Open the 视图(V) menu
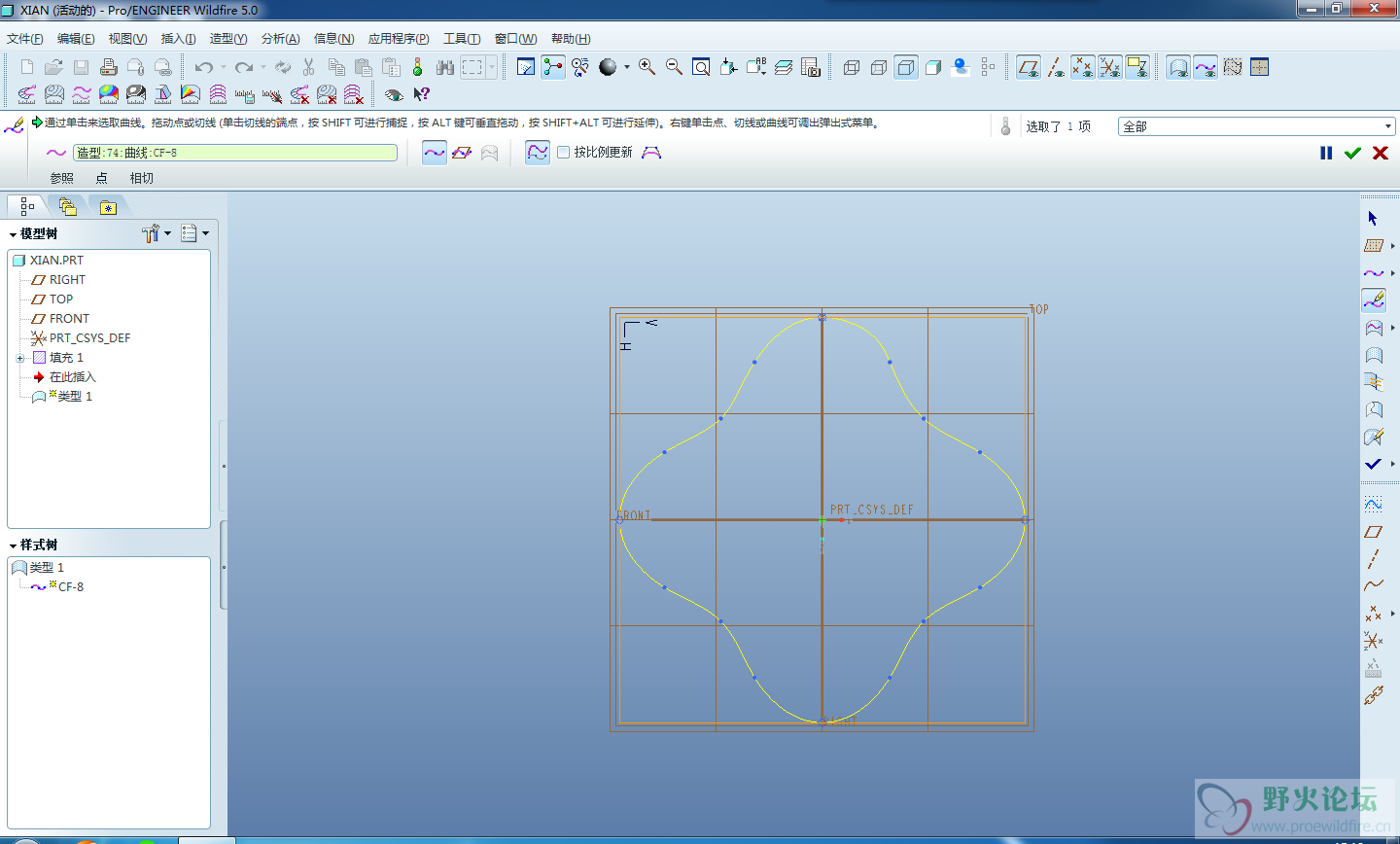1400x844 pixels. point(127,39)
